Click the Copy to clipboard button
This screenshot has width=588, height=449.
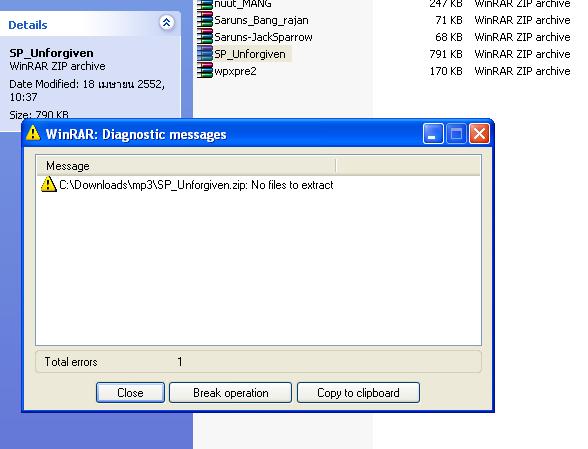[358, 392]
